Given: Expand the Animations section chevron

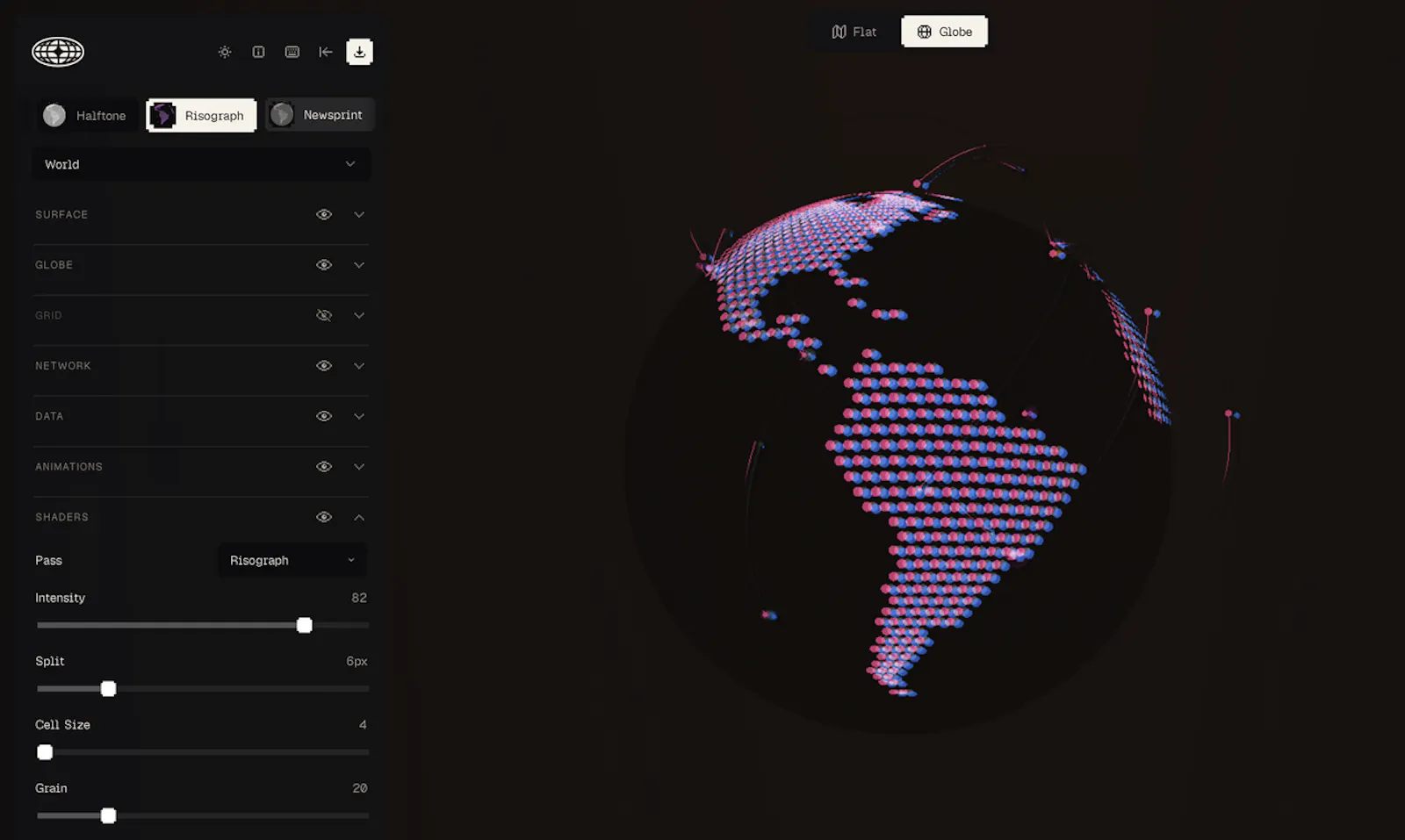Looking at the screenshot, I should click(359, 467).
